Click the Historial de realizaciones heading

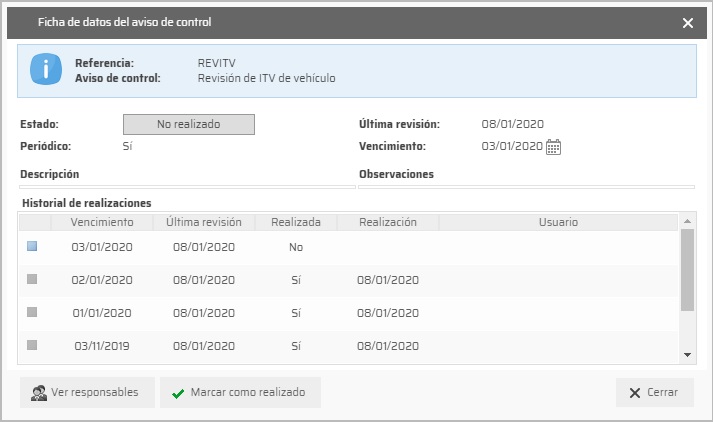87,203
